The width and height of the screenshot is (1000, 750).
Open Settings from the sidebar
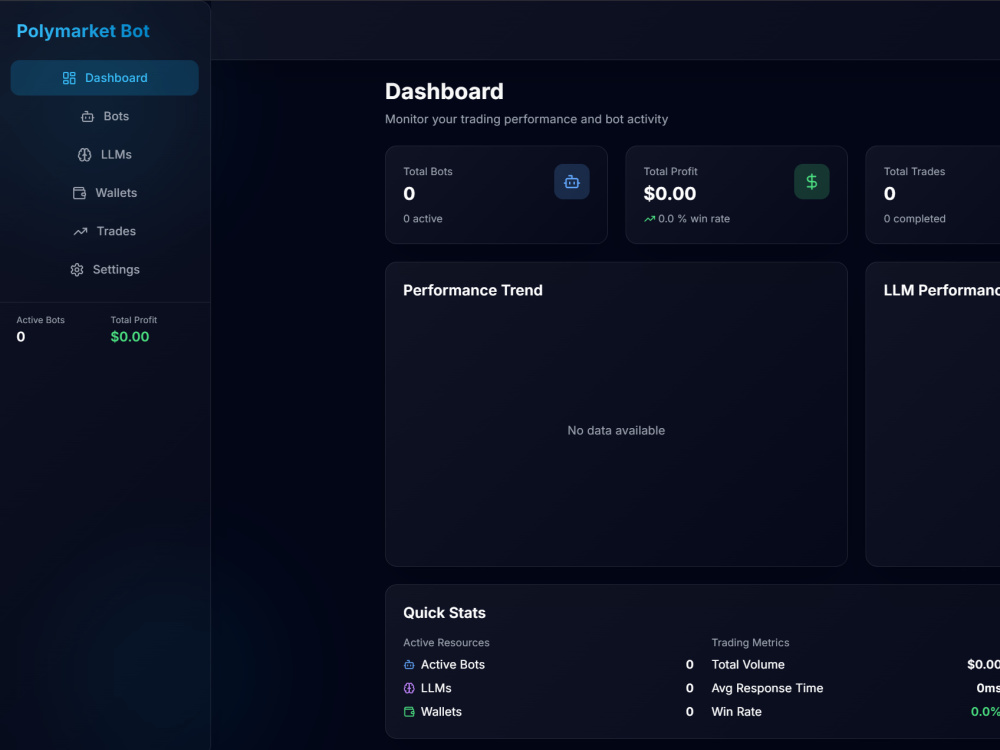click(105, 270)
